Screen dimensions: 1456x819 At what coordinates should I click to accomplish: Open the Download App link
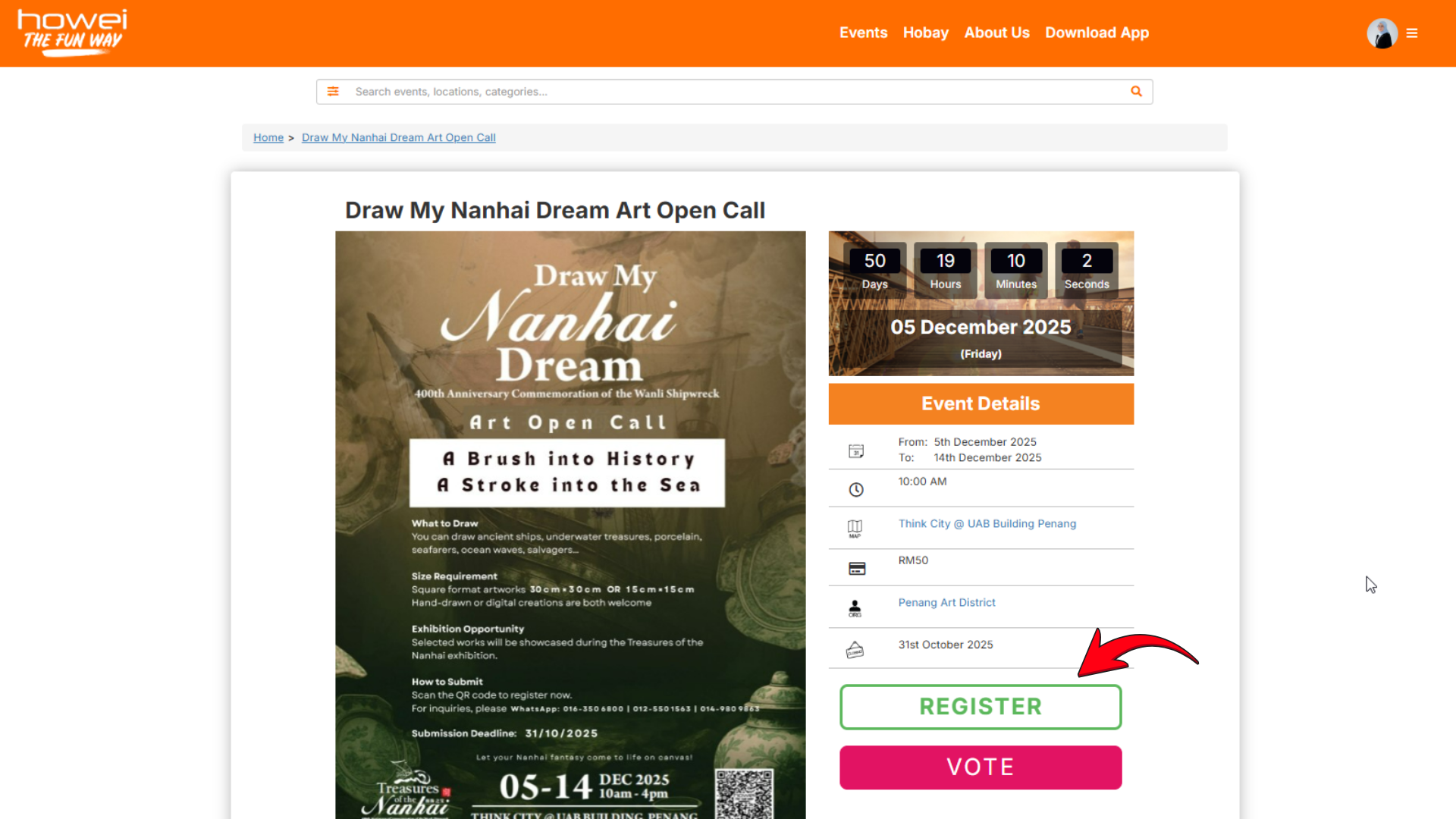(x=1097, y=33)
